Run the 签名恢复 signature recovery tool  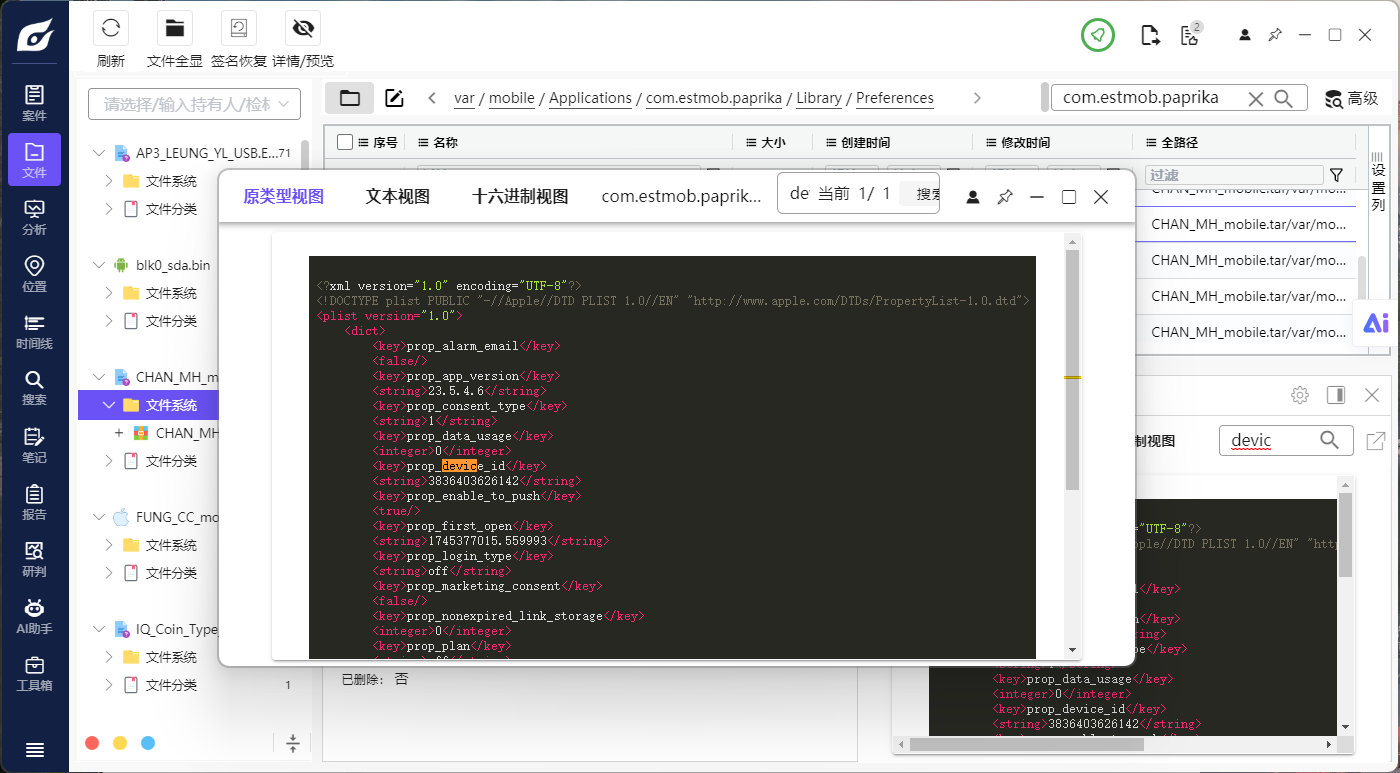click(x=239, y=27)
